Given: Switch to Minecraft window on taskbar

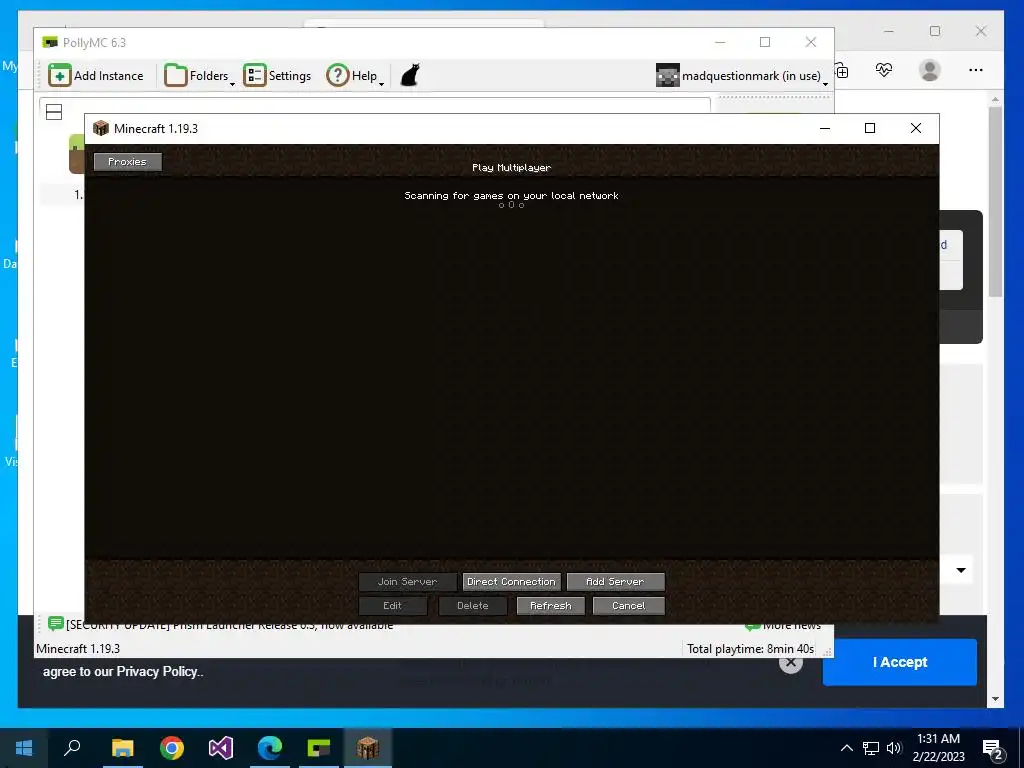Looking at the screenshot, I should 368,748.
